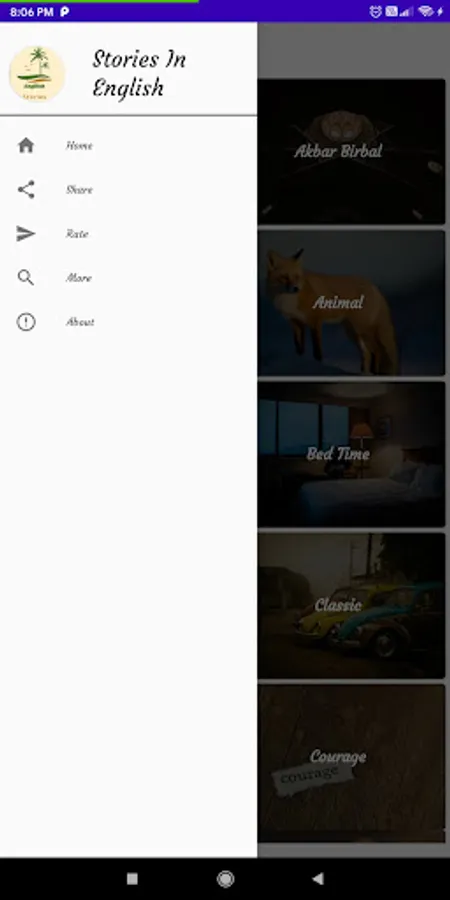Open the Bed Time story category
Image resolution: width=450 pixels, height=900 pixels.
[351, 455]
